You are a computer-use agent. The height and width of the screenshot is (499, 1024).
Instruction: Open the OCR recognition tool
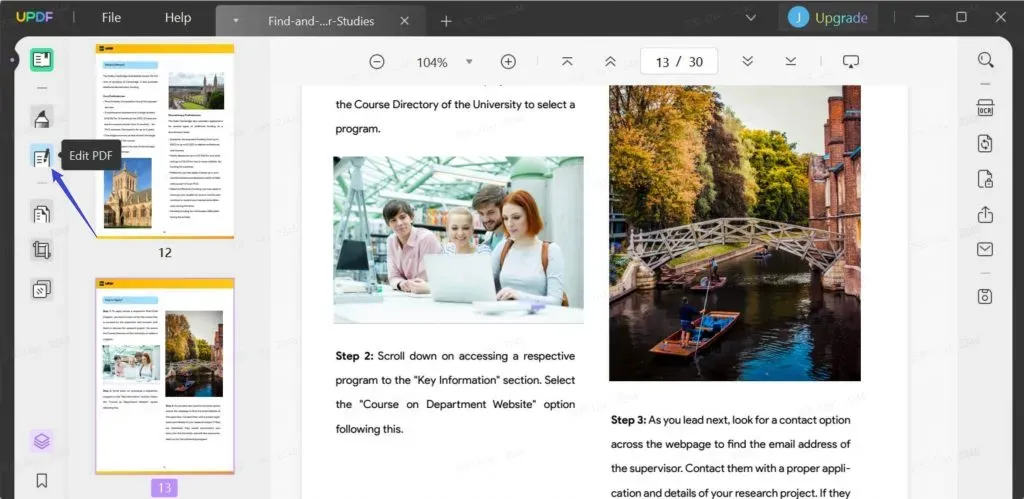pyautogui.click(x=985, y=107)
